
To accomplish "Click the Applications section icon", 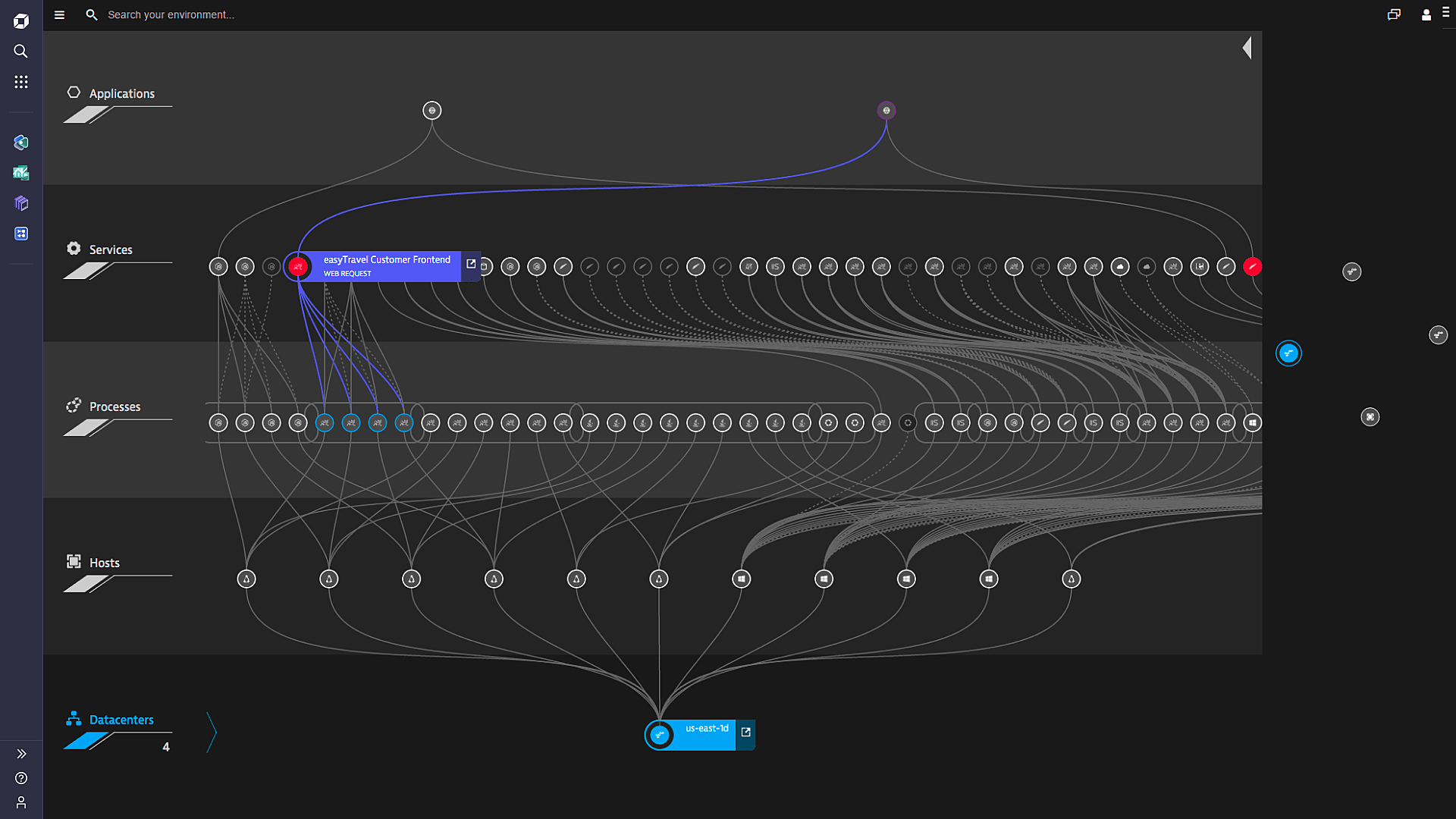I will pyautogui.click(x=73, y=92).
